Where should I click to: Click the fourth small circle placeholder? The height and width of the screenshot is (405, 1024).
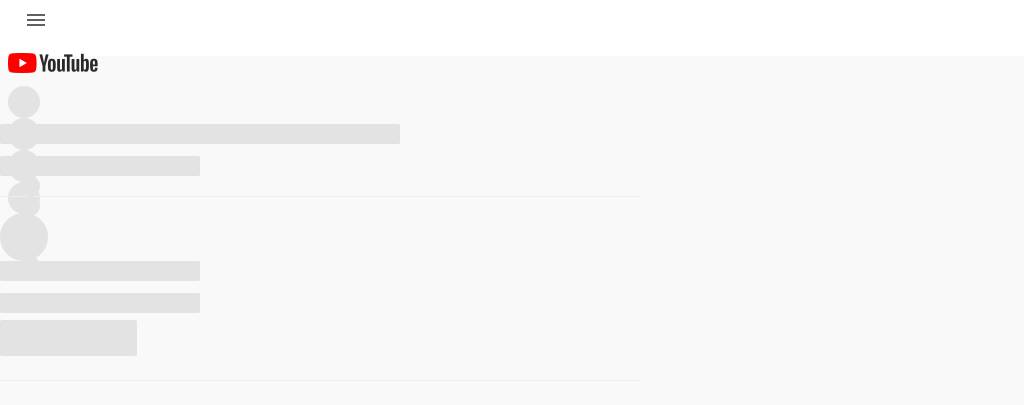24,198
